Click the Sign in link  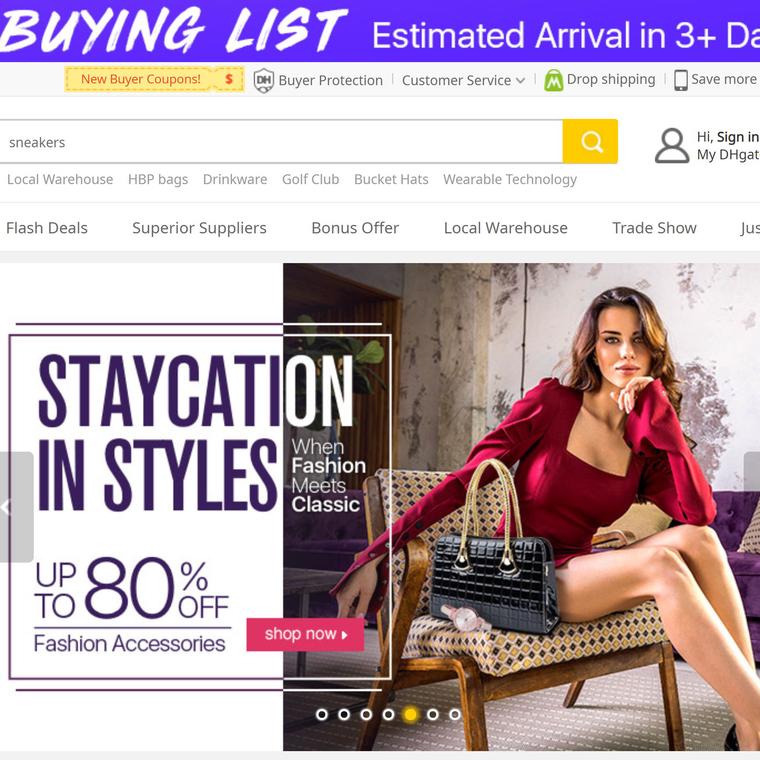[738, 137]
